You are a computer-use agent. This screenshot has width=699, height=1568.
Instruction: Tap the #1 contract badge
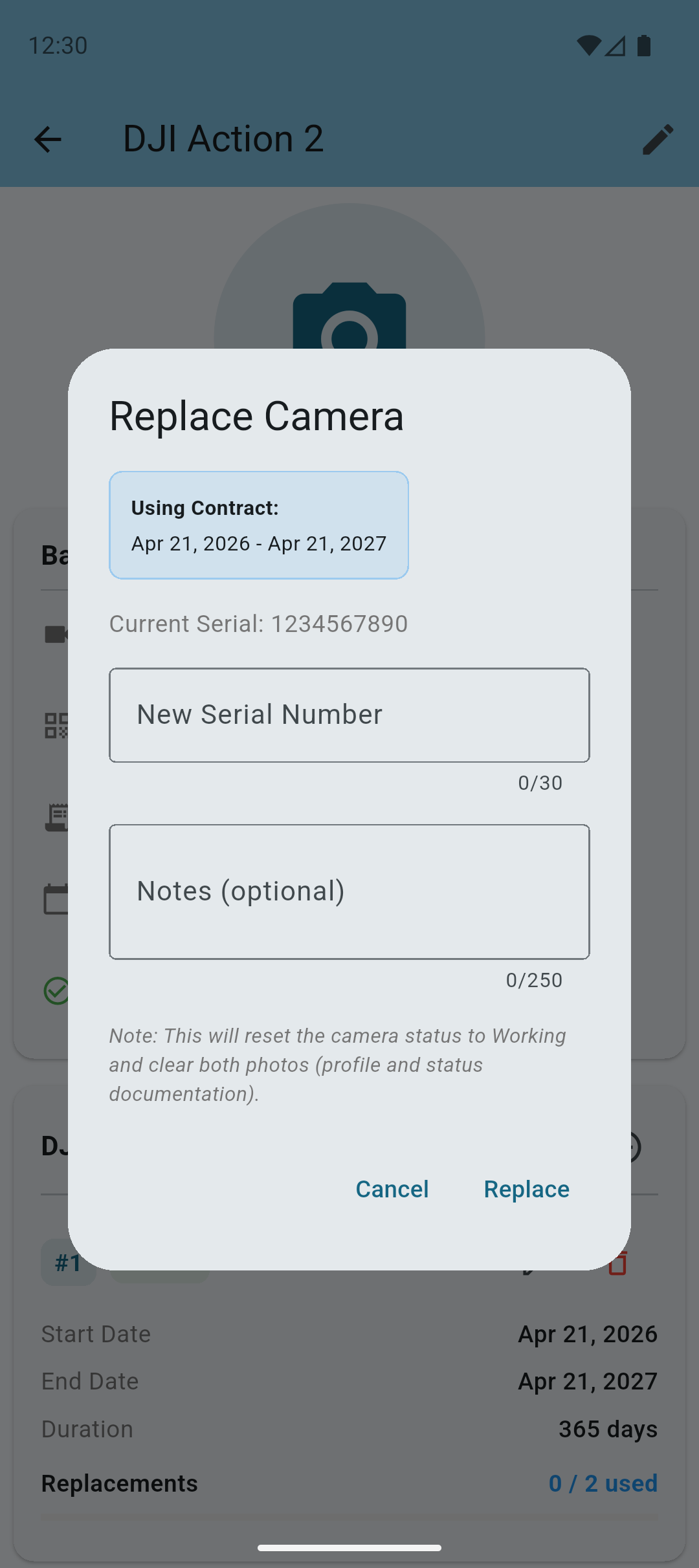pos(67,1263)
